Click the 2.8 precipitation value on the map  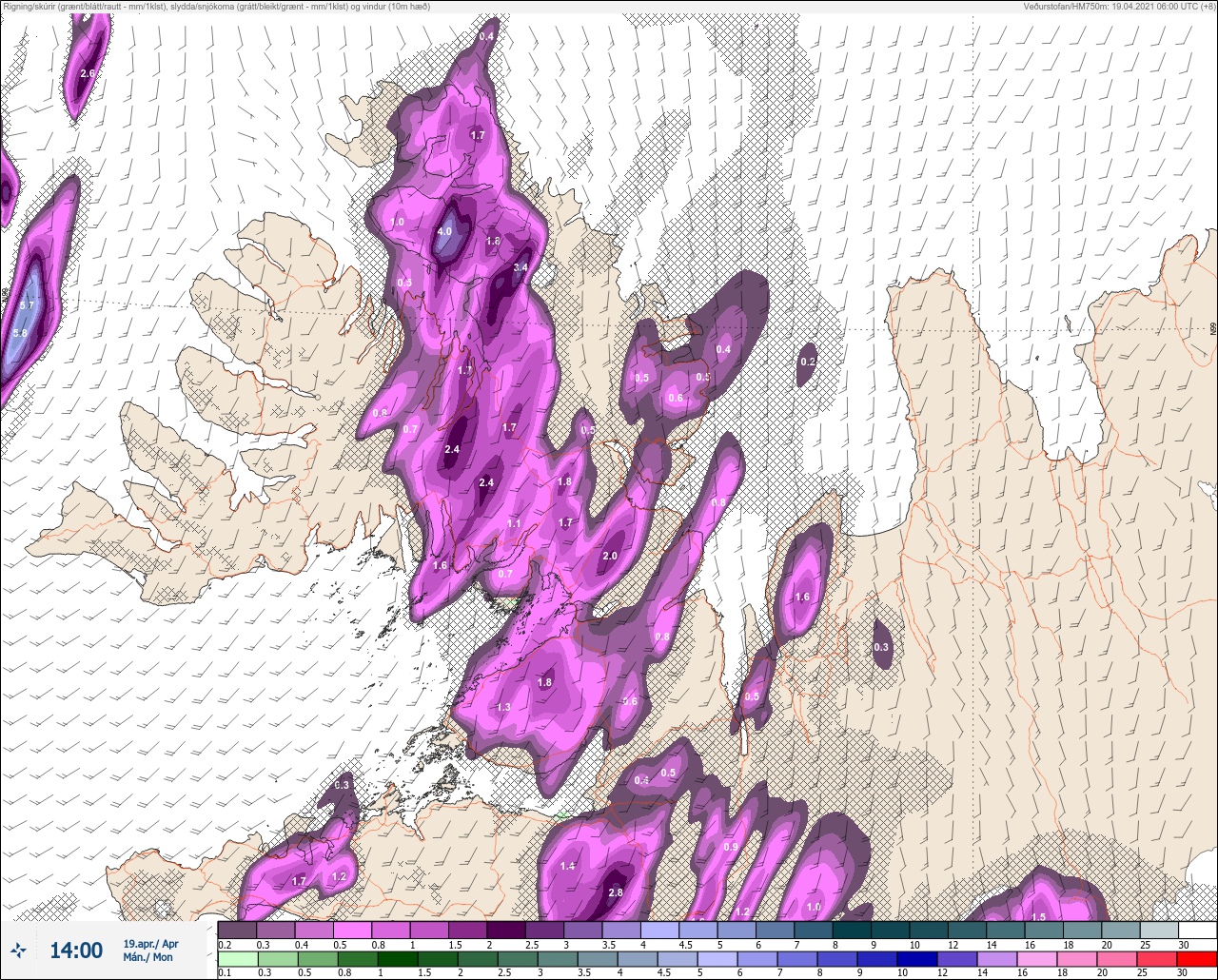point(615,892)
